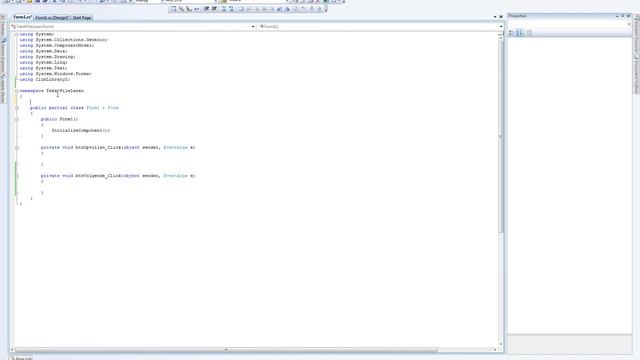The image size is (640, 360).
Task: Click the line 'using System.Data;'
Action: (44, 51)
